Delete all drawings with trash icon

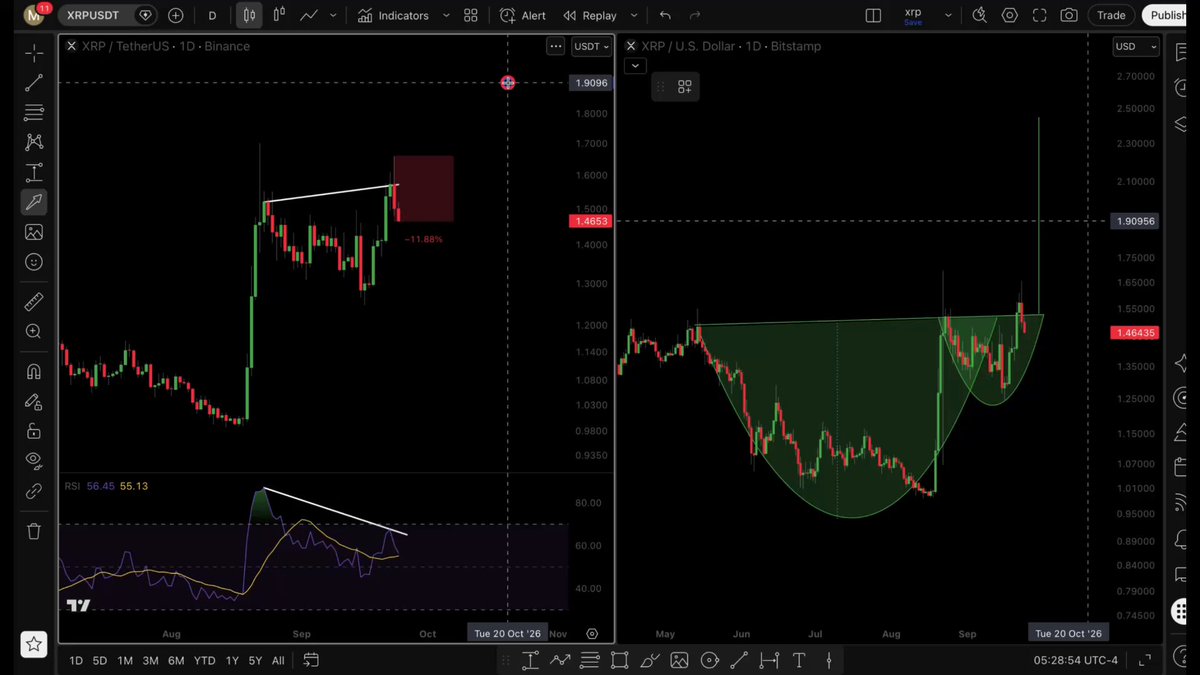tap(34, 531)
